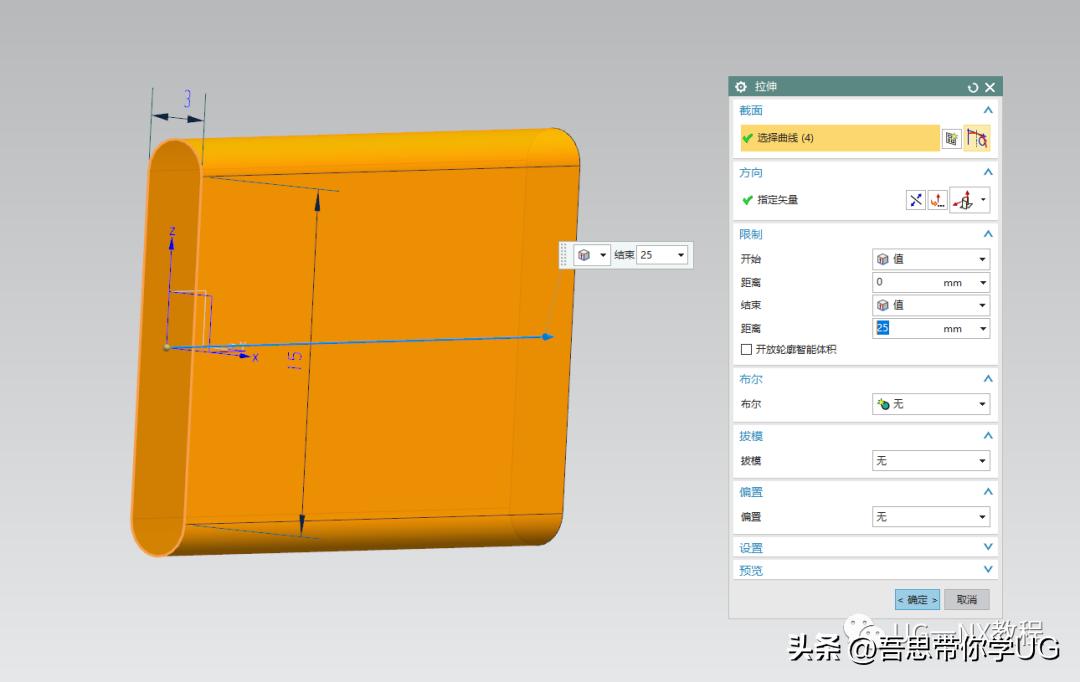This screenshot has height=682, width=1080.
Task: Collapse the 限制 section
Action: [988, 234]
